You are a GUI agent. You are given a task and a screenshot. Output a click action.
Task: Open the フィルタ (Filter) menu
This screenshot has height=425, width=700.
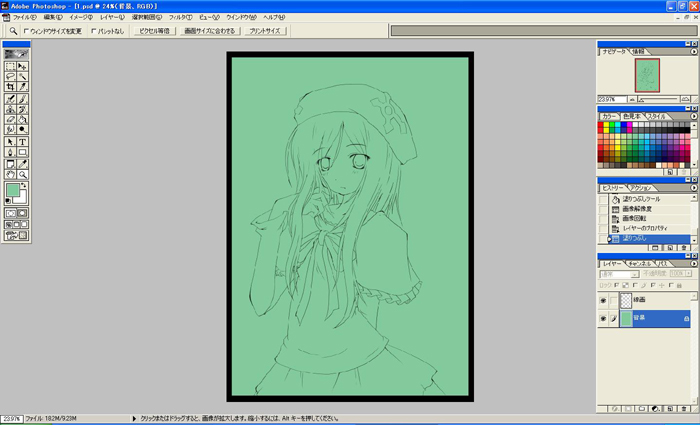click(x=180, y=17)
